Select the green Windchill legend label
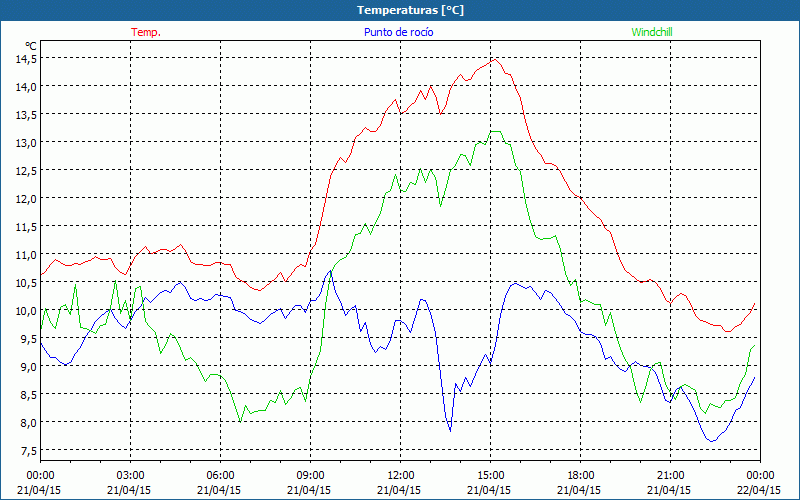 pos(652,32)
